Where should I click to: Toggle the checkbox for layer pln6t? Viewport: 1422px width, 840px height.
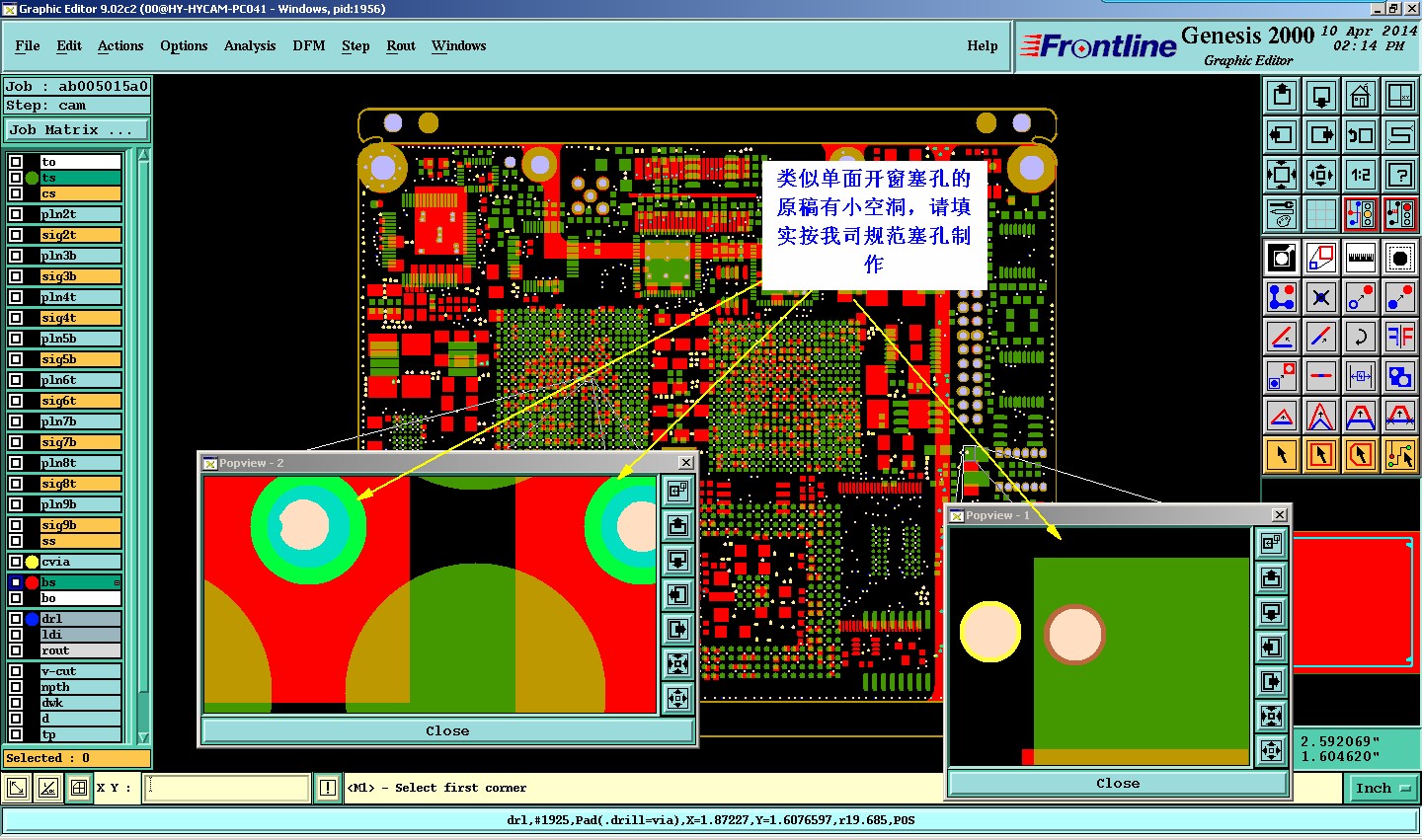tap(16, 380)
